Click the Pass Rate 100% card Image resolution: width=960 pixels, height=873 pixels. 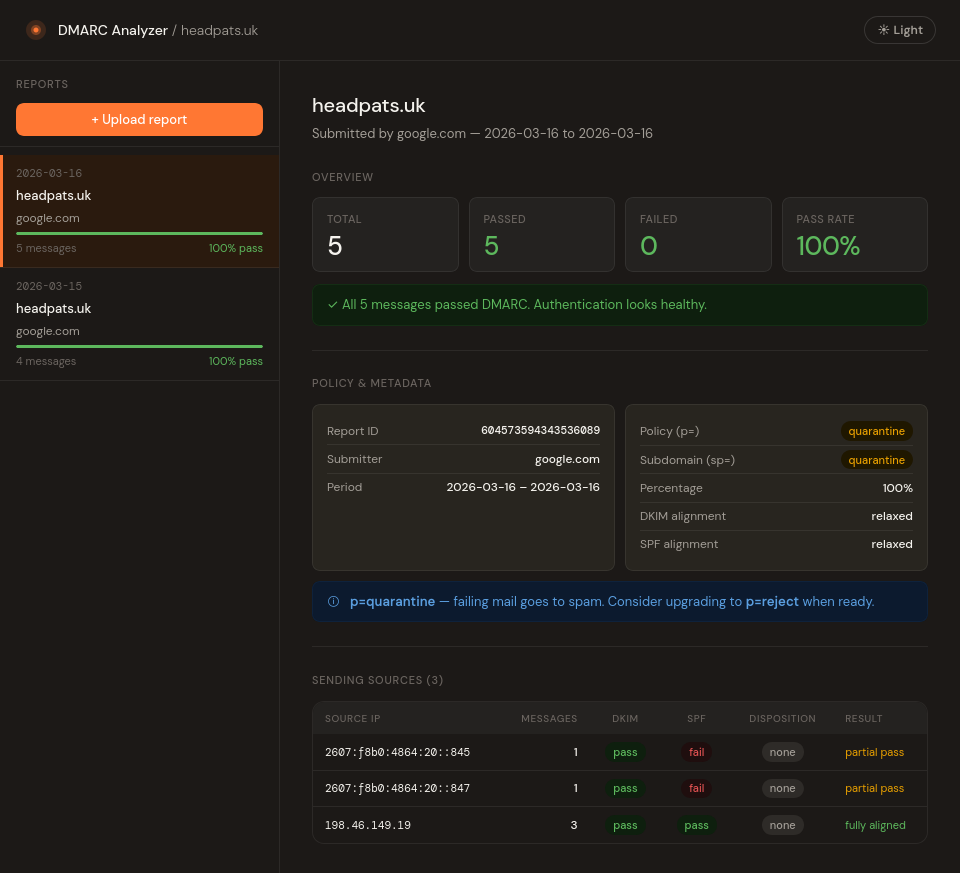854,234
